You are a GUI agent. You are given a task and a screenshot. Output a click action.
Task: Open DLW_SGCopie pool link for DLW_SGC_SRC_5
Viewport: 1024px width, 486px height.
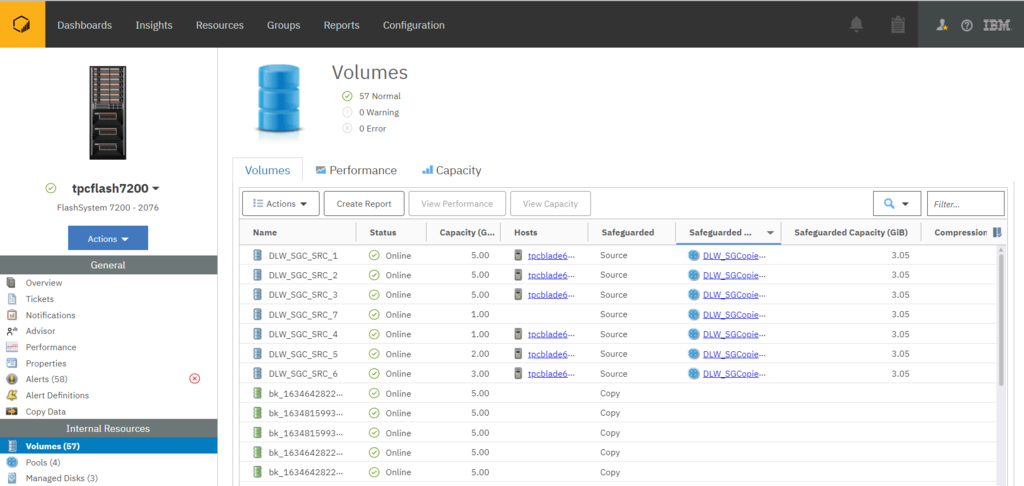coord(734,354)
